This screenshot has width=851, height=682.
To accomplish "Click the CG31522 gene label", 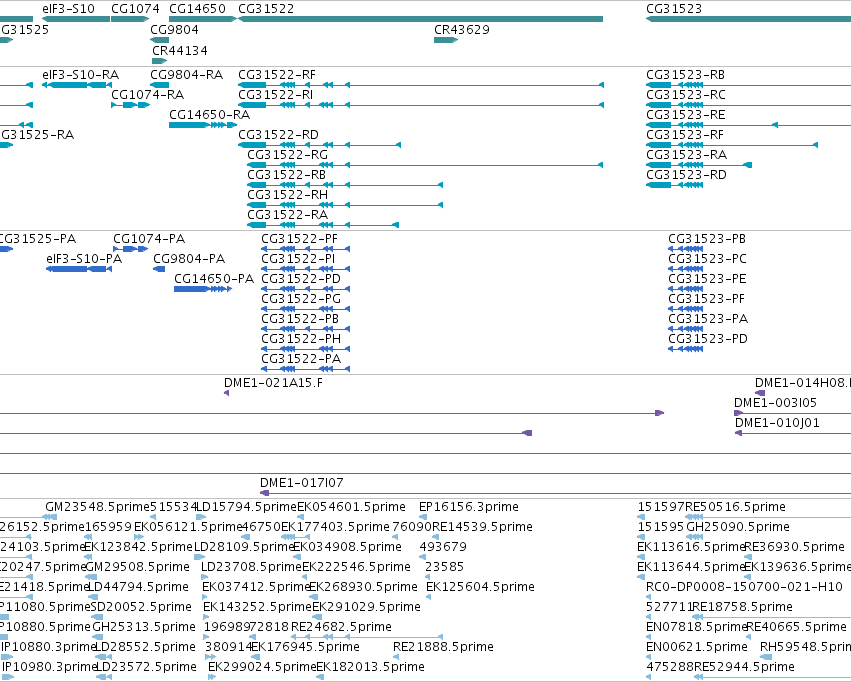I will tap(266, 9).
